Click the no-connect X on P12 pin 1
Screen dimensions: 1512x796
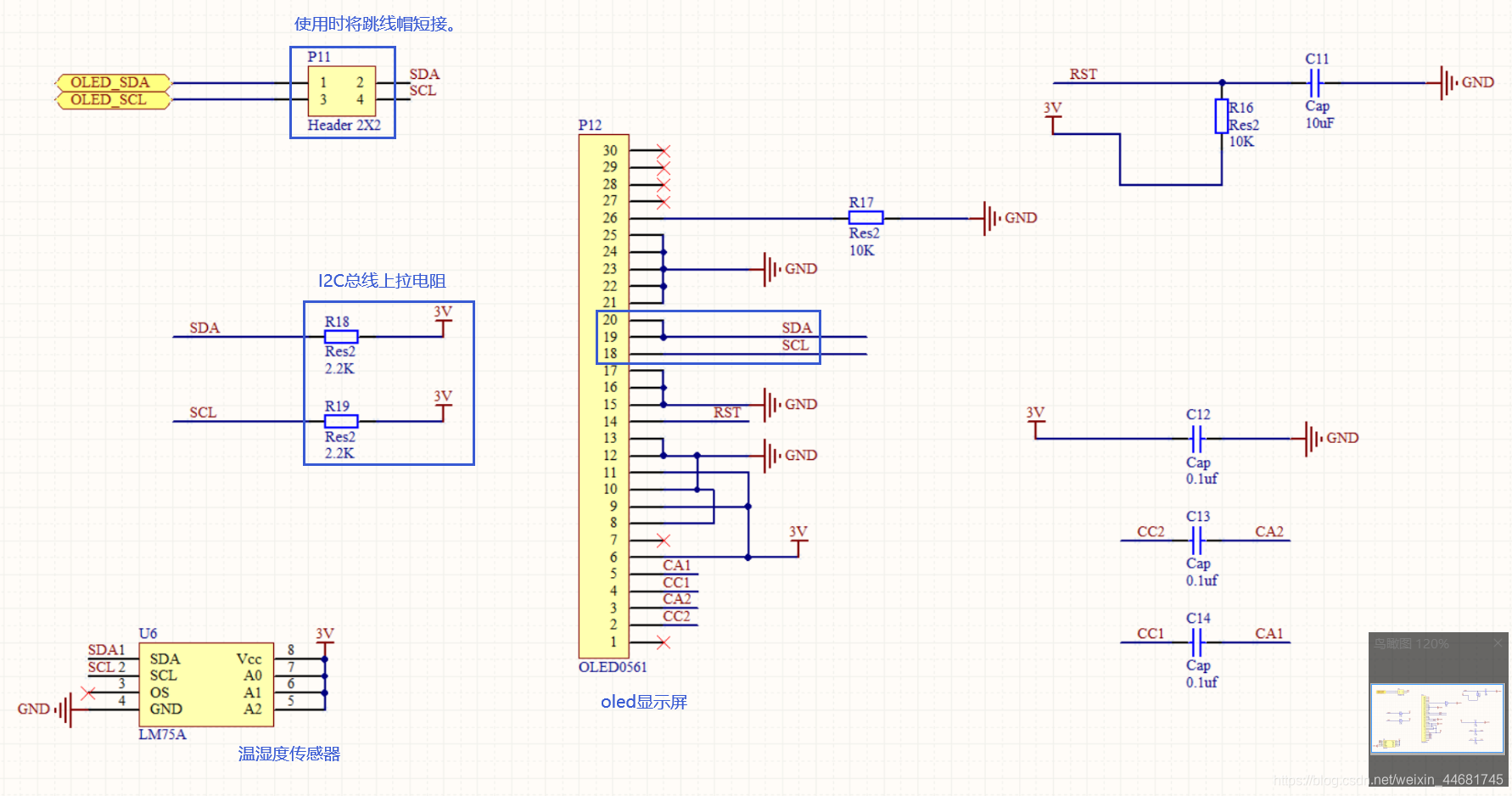point(664,642)
